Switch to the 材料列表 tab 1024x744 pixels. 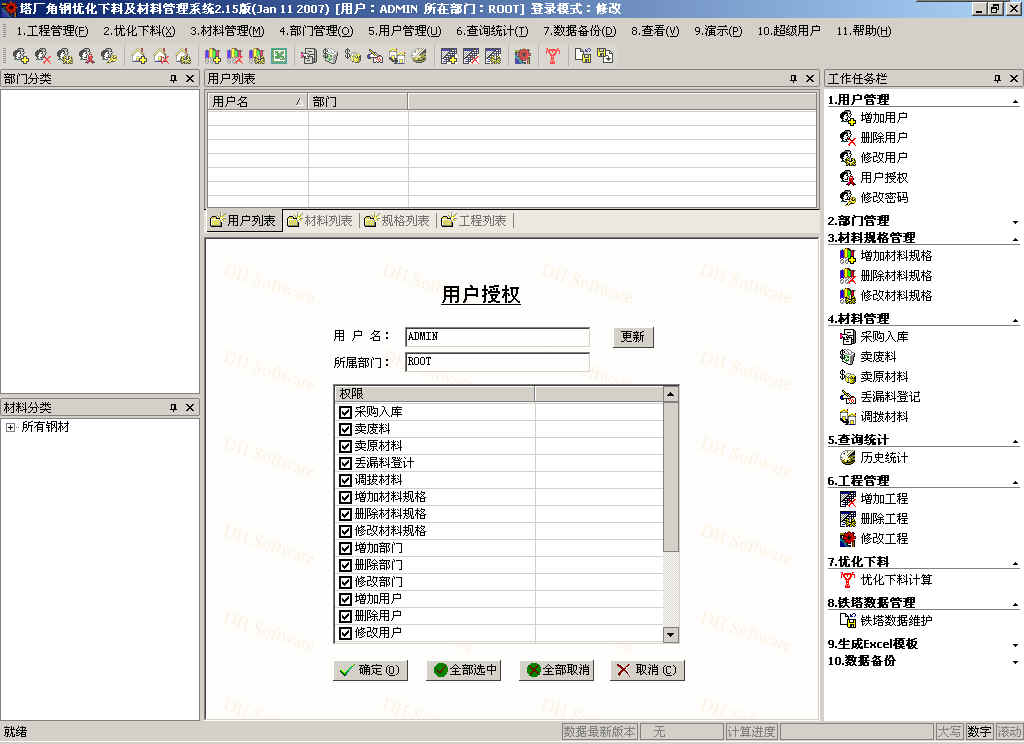click(320, 221)
